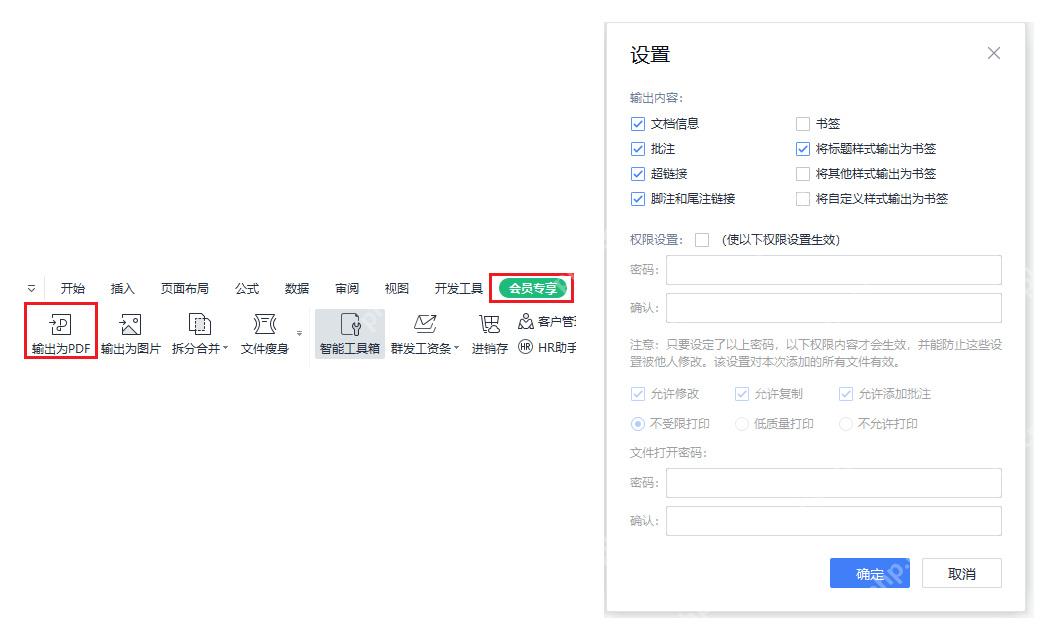This screenshot has width=1056, height=640.
Task: Click the 输出为图片 export icon
Action: tap(130, 325)
